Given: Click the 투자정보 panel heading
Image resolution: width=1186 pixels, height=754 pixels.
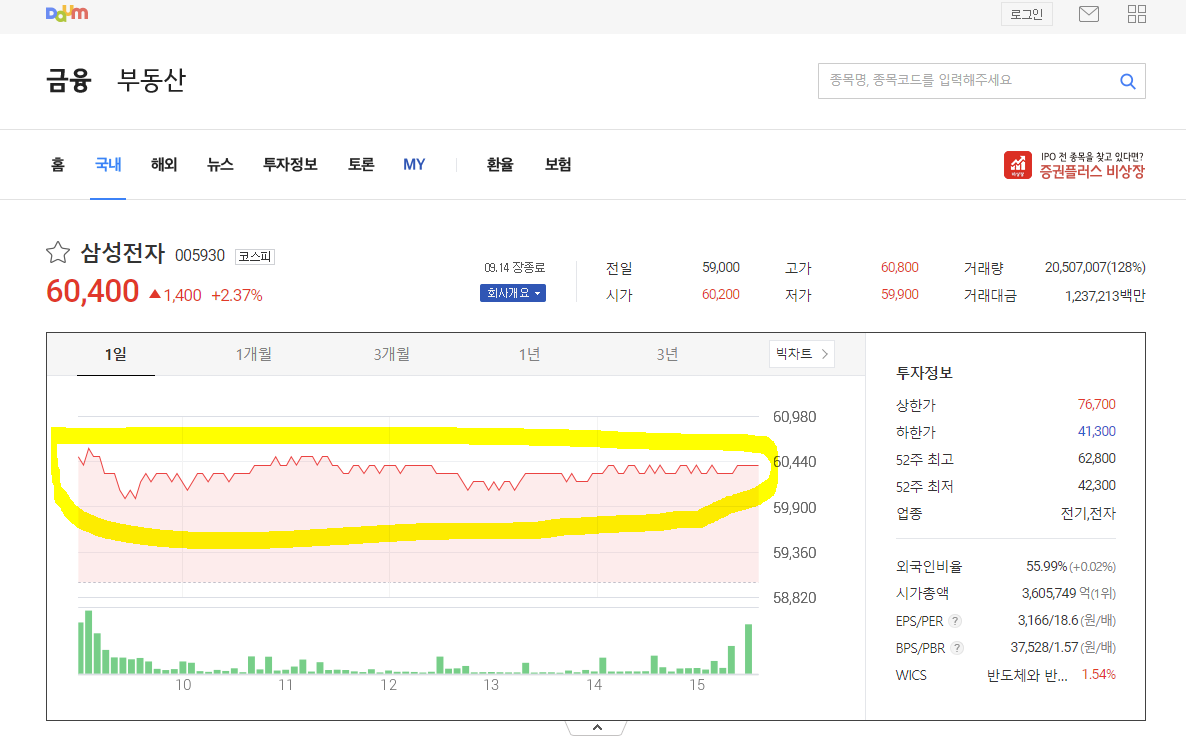Looking at the screenshot, I should (x=924, y=373).
